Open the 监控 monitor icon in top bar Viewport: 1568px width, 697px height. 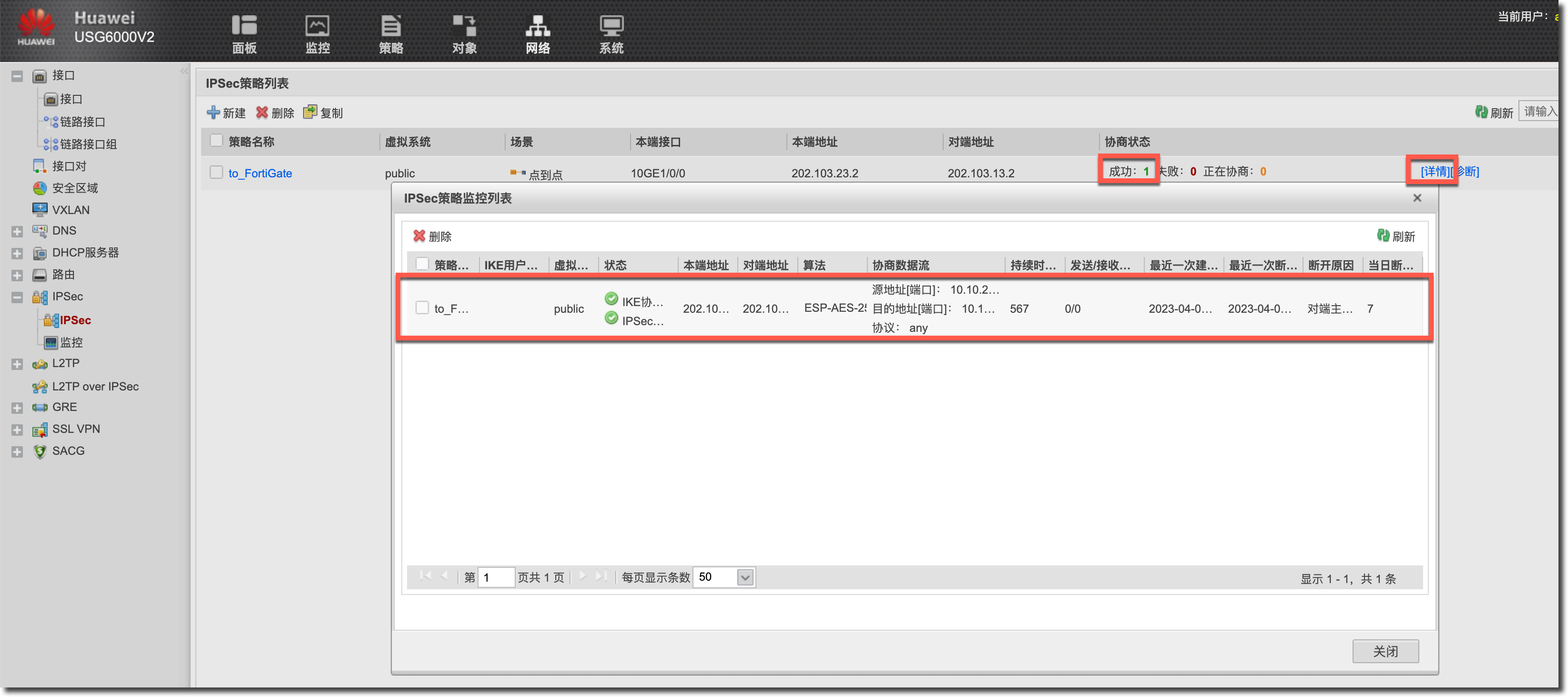point(317,26)
